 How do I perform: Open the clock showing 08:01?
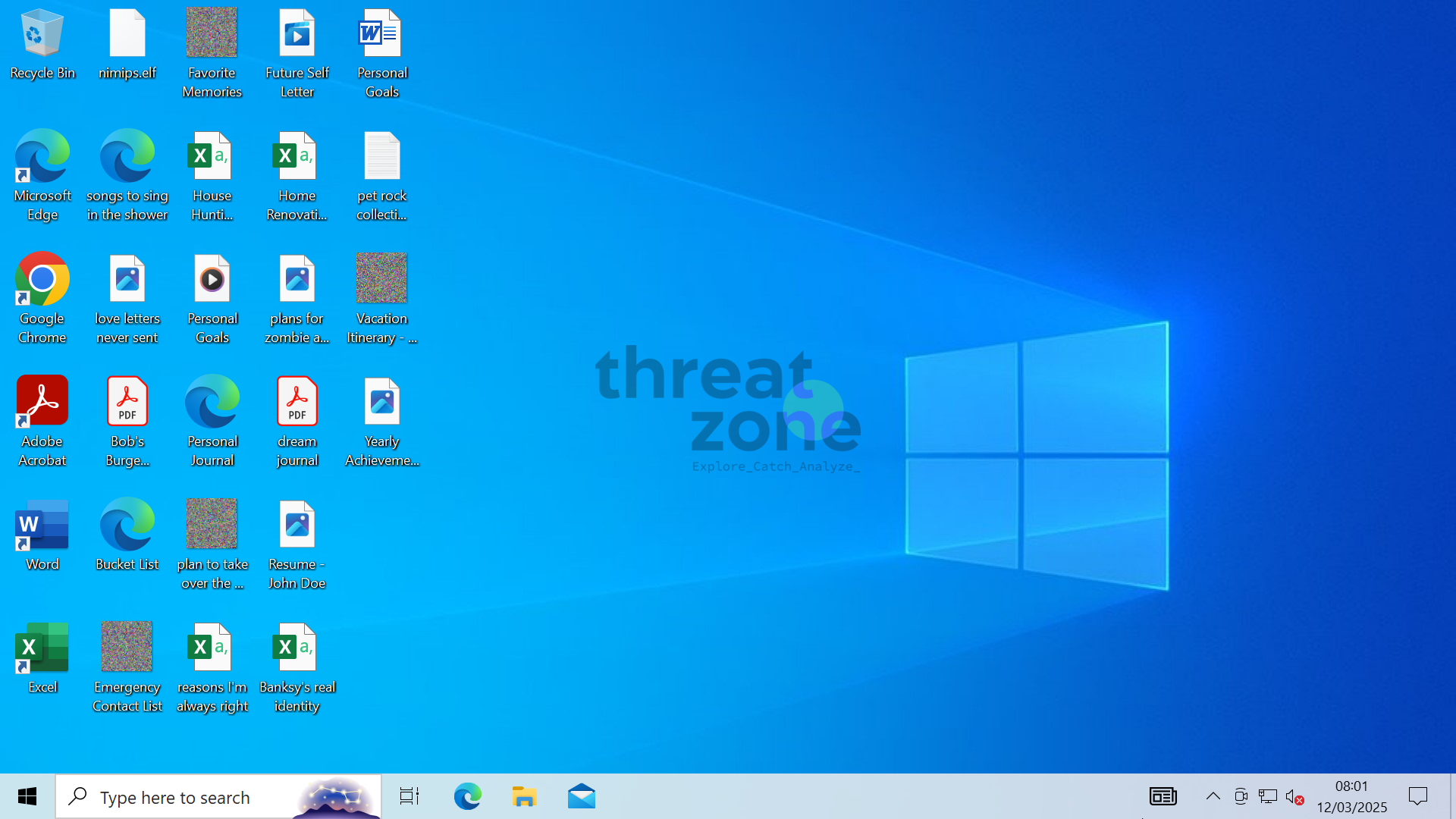[x=1352, y=796]
